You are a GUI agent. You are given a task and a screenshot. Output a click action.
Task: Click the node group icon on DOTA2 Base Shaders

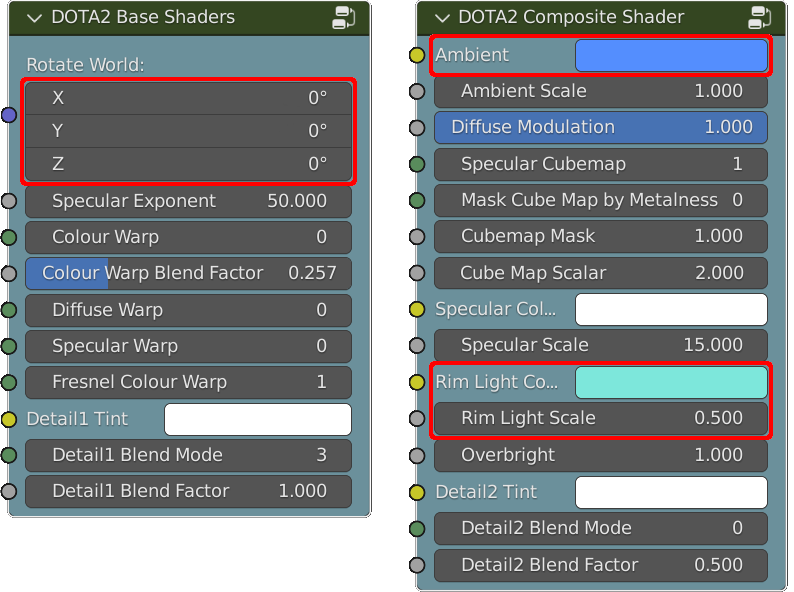pyautogui.click(x=343, y=17)
